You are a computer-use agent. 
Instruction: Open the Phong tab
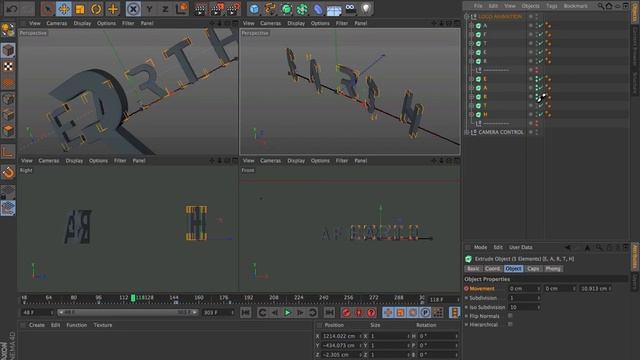(x=553, y=269)
